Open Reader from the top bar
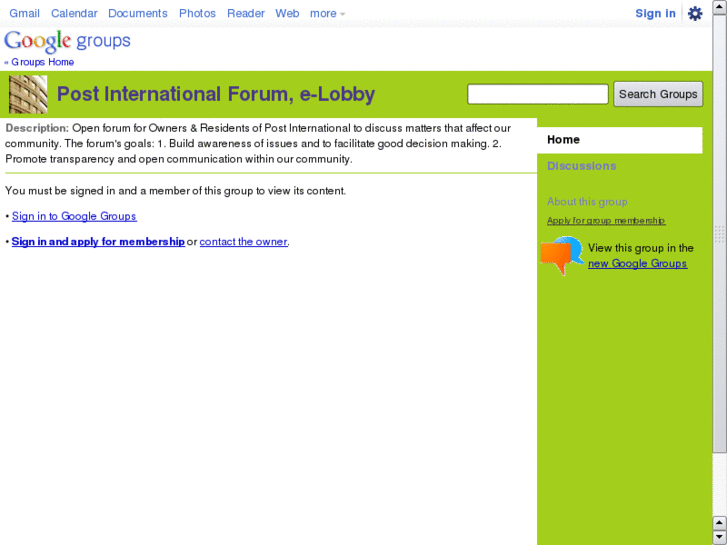The image size is (727, 545). pyautogui.click(x=246, y=13)
